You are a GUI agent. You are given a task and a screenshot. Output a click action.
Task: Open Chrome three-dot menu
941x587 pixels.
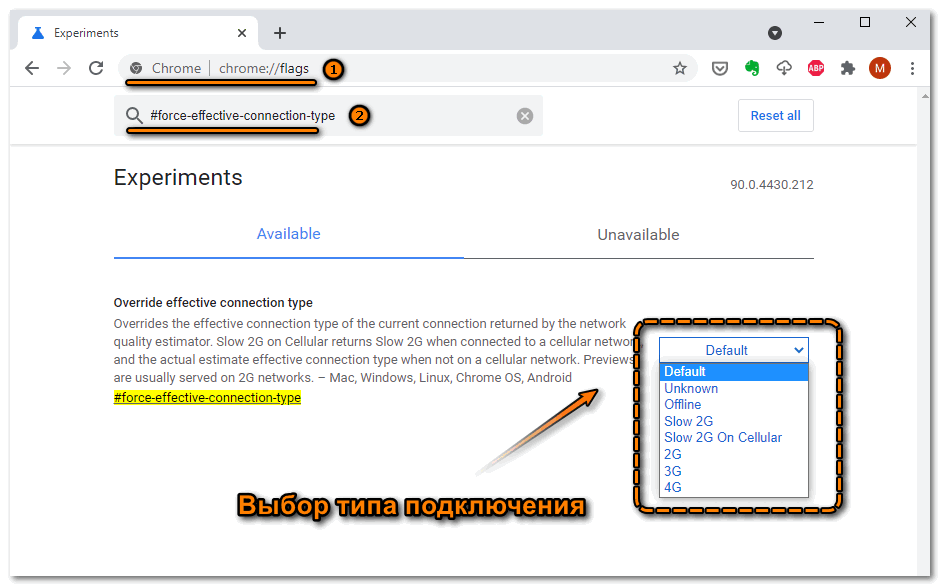(x=913, y=68)
